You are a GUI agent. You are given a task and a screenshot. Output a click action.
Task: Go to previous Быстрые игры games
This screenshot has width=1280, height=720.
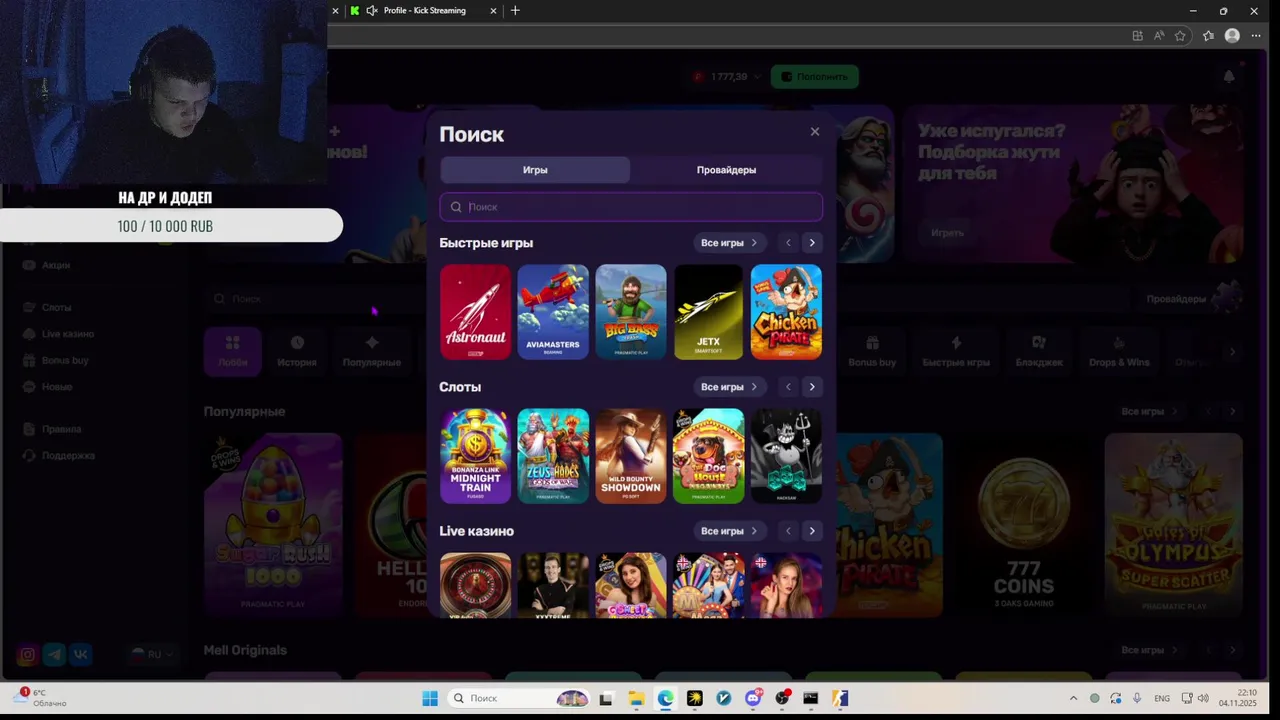click(788, 243)
